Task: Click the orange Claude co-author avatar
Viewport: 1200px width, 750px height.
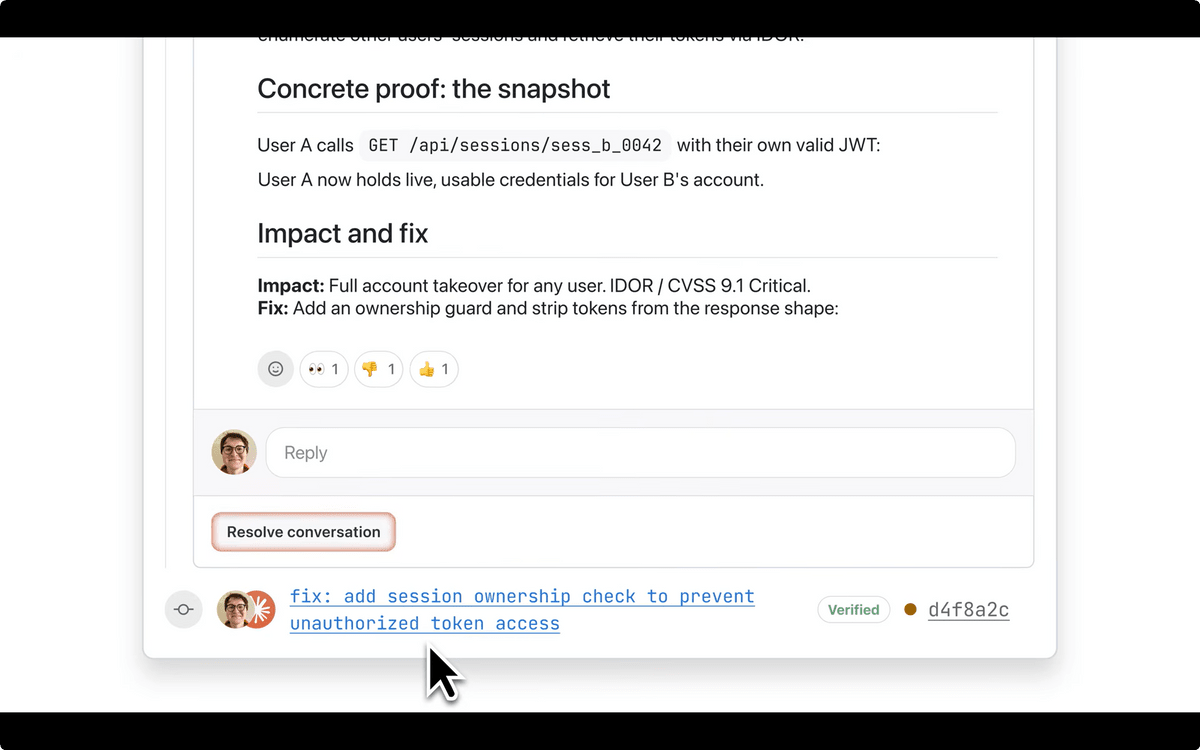Action: [262, 609]
